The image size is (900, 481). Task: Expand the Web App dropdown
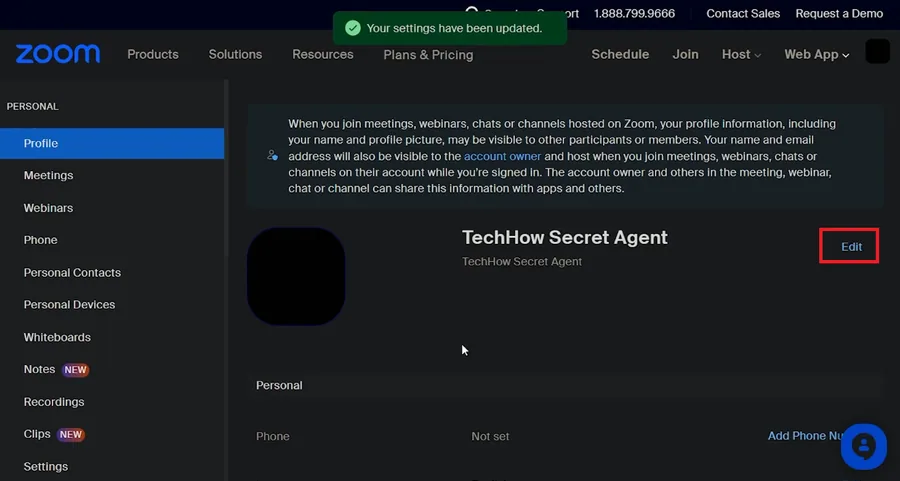pyautogui.click(x=816, y=55)
